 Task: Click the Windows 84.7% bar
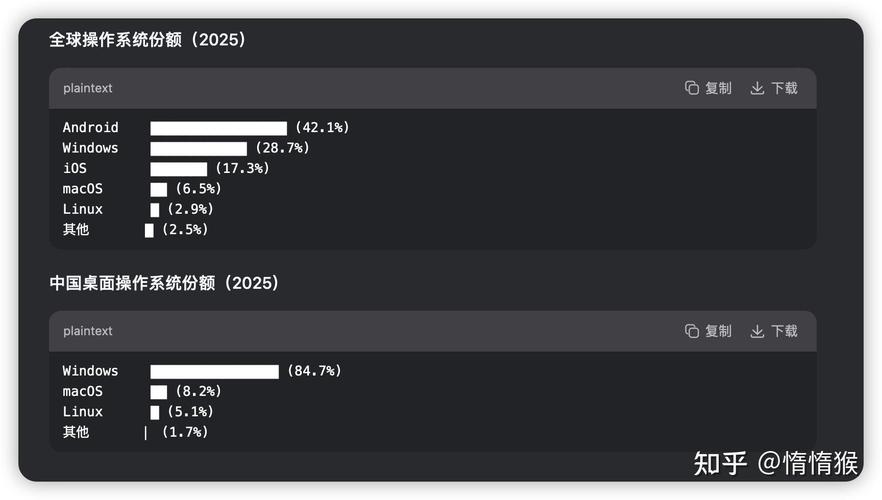[x=214, y=372]
